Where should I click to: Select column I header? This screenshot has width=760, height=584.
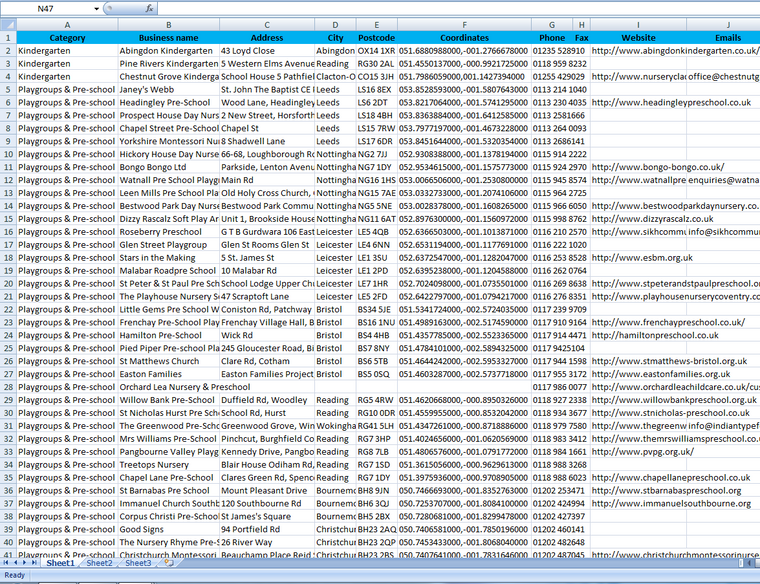[x=638, y=25]
